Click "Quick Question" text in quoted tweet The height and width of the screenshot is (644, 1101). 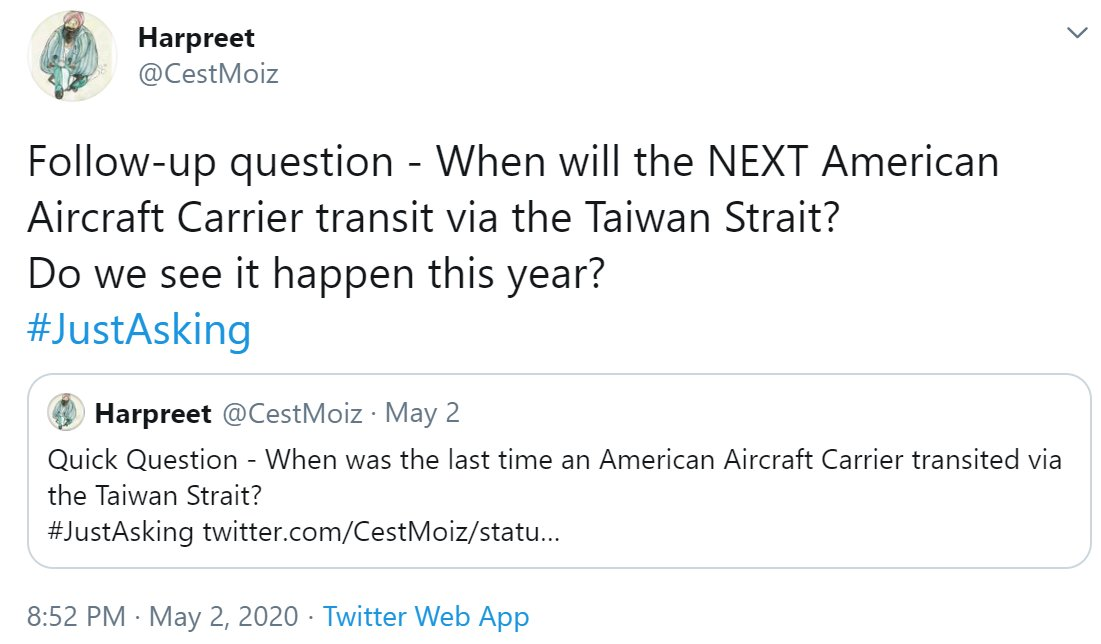(x=142, y=461)
